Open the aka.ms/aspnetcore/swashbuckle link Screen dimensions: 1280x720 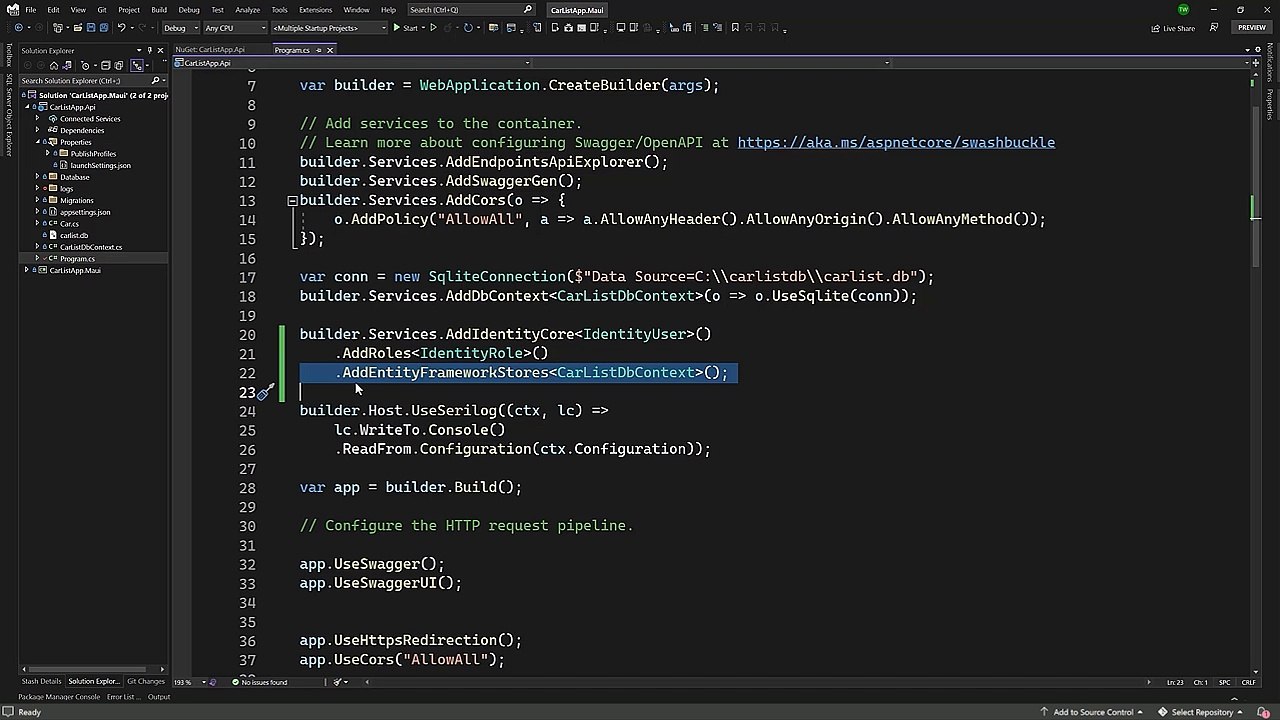(x=896, y=143)
